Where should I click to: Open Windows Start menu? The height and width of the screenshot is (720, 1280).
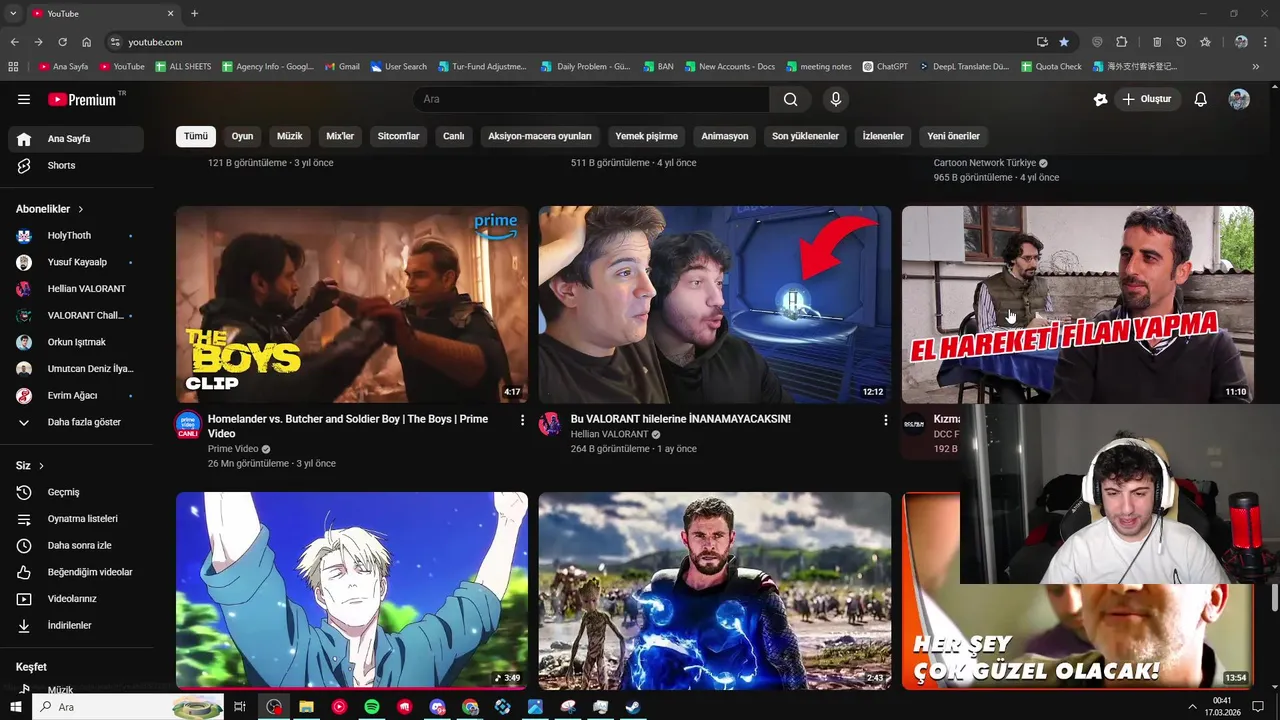pos(16,707)
